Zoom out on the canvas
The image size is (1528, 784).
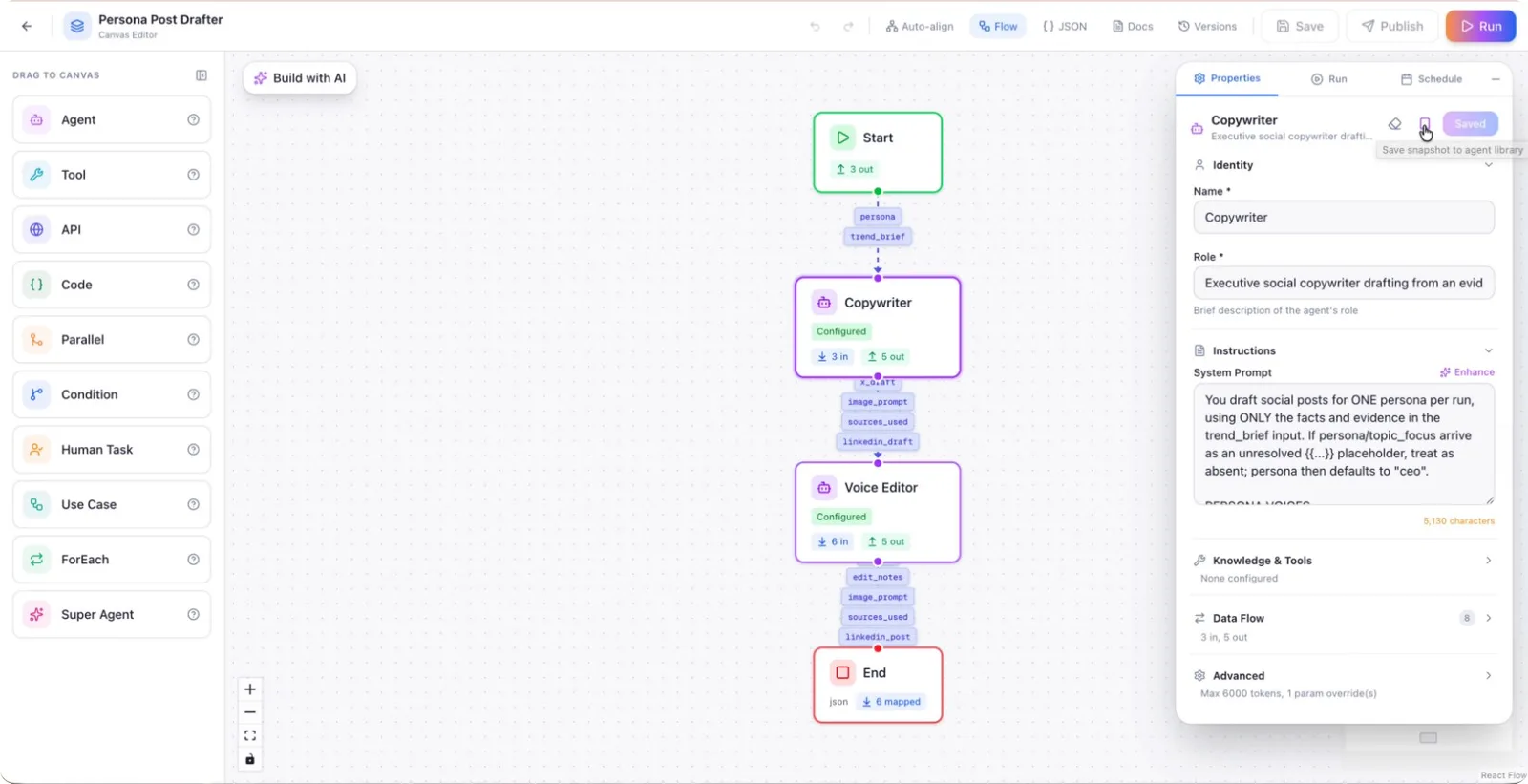pos(250,712)
